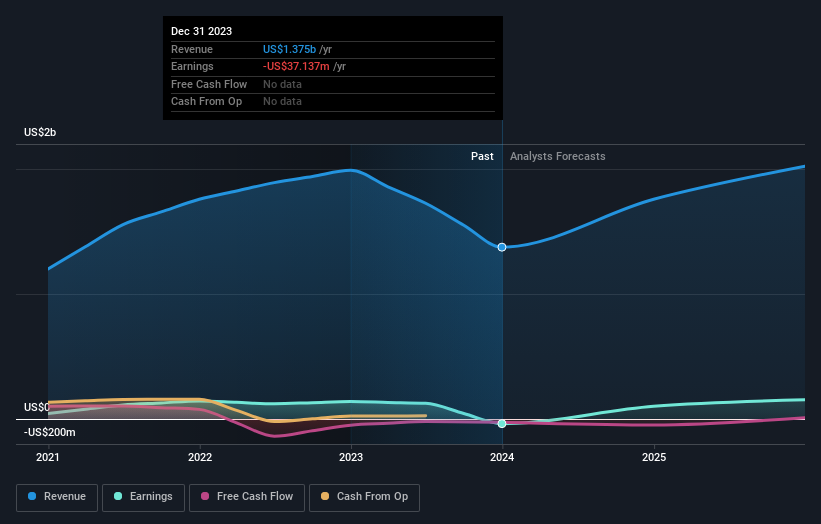Screen dimensions: 821x524
Task: Toggle the Revenue legend button
Action: 57,497
